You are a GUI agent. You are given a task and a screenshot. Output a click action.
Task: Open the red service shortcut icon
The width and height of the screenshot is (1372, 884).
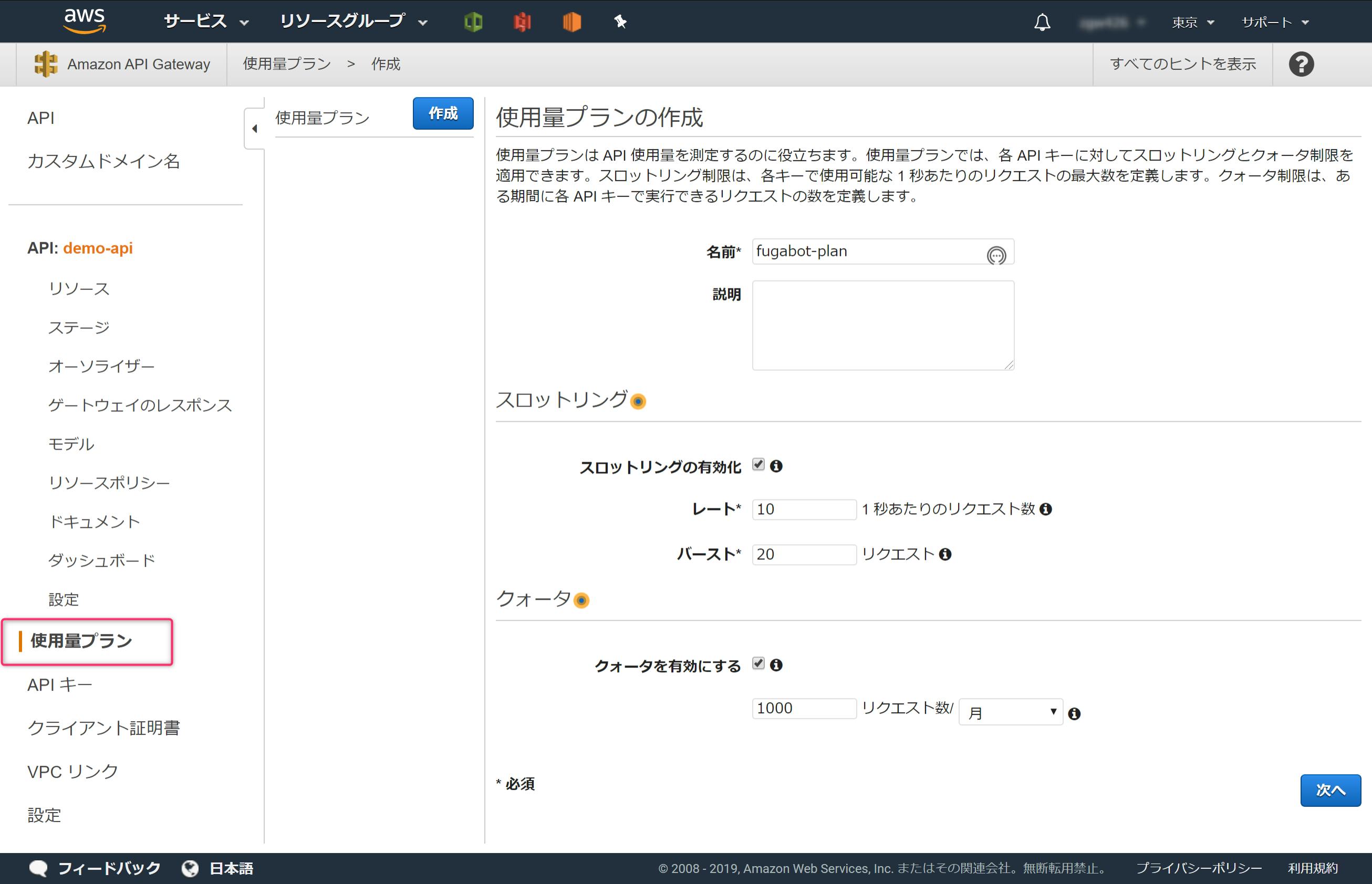(522, 22)
